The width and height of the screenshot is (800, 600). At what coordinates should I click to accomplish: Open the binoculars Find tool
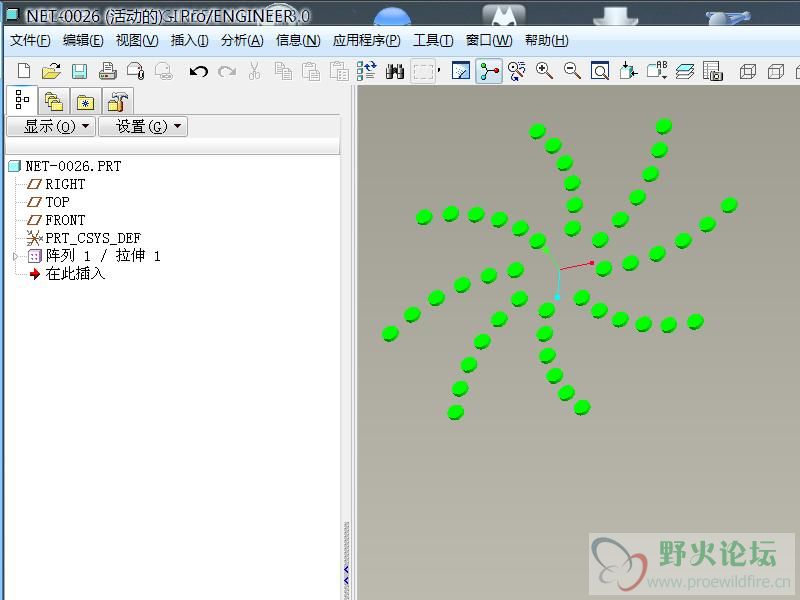(x=394, y=71)
